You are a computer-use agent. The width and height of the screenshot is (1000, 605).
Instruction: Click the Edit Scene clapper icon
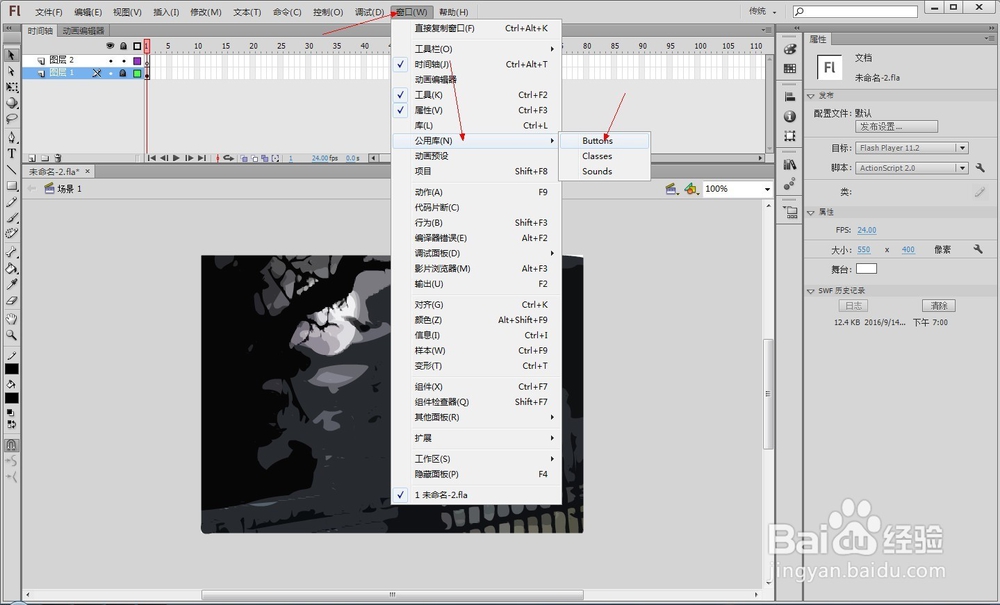(x=670, y=189)
